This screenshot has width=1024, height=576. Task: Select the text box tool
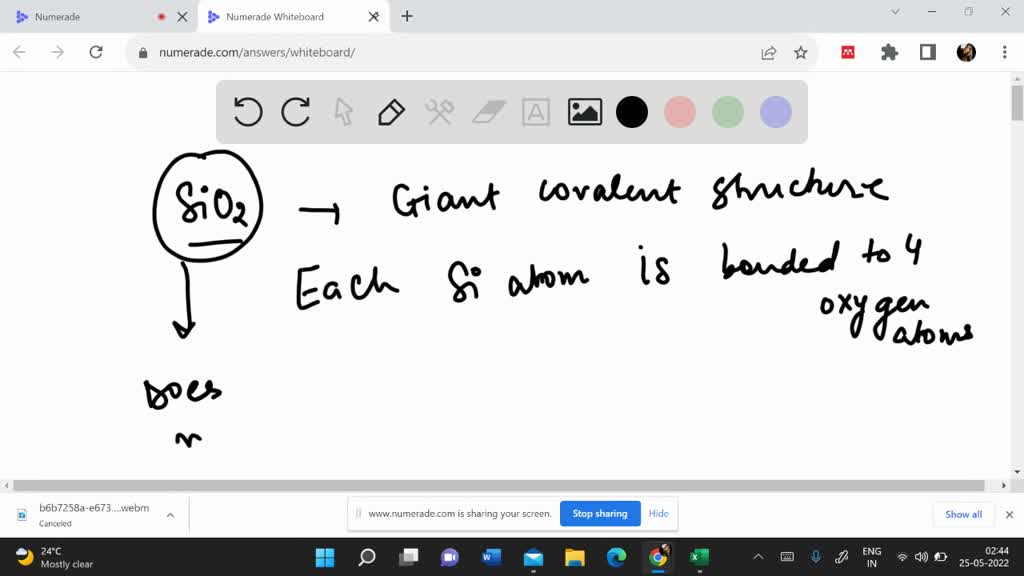536,112
